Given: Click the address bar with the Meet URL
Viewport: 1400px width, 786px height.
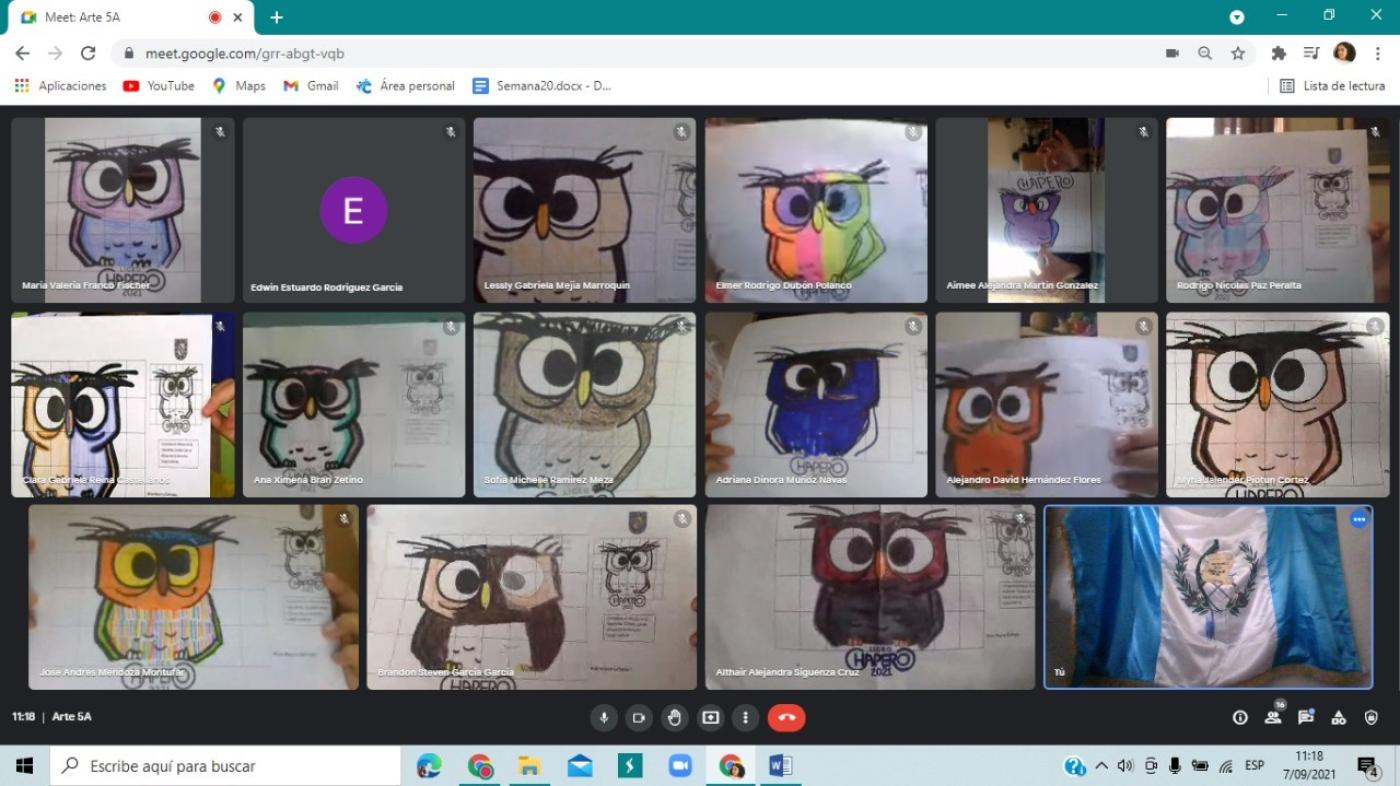Looking at the screenshot, I should coord(640,53).
